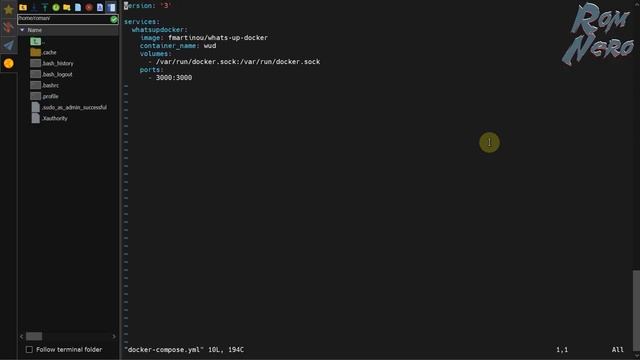Click file list scroll right arrow
The height and width of the screenshot is (360, 640).
(114, 336)
